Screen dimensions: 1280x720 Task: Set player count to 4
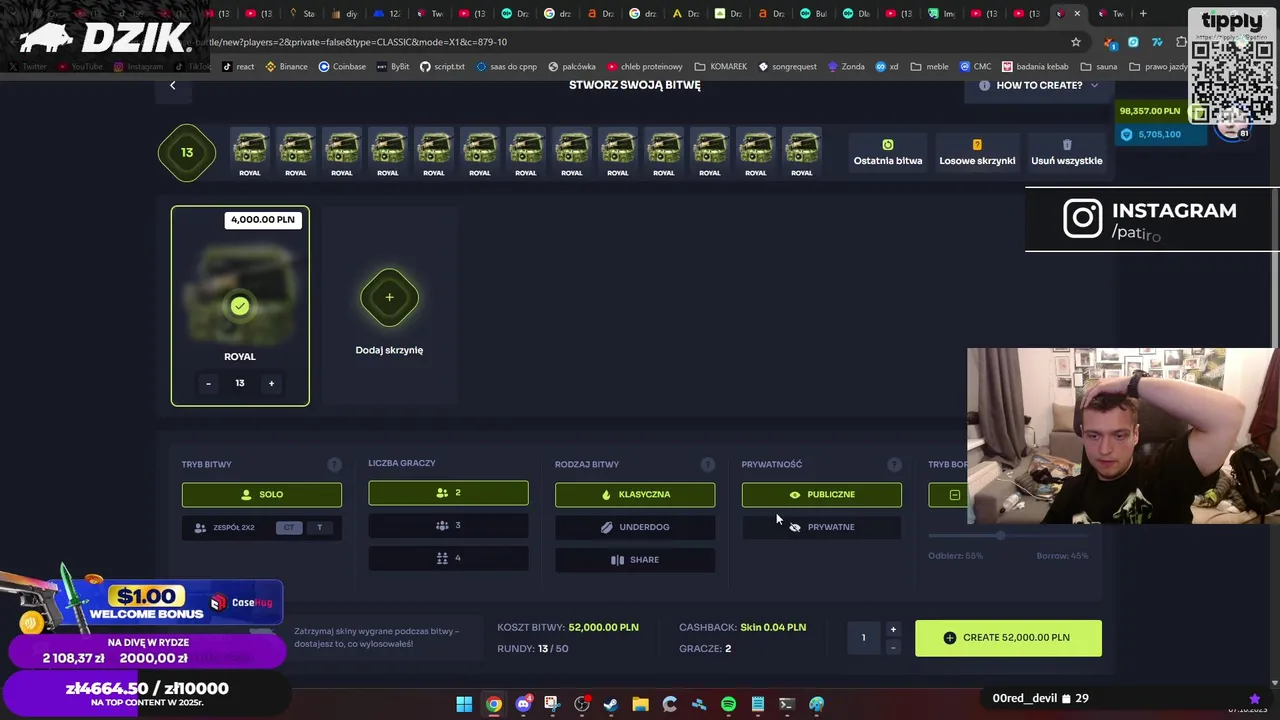tap(448, 558)
